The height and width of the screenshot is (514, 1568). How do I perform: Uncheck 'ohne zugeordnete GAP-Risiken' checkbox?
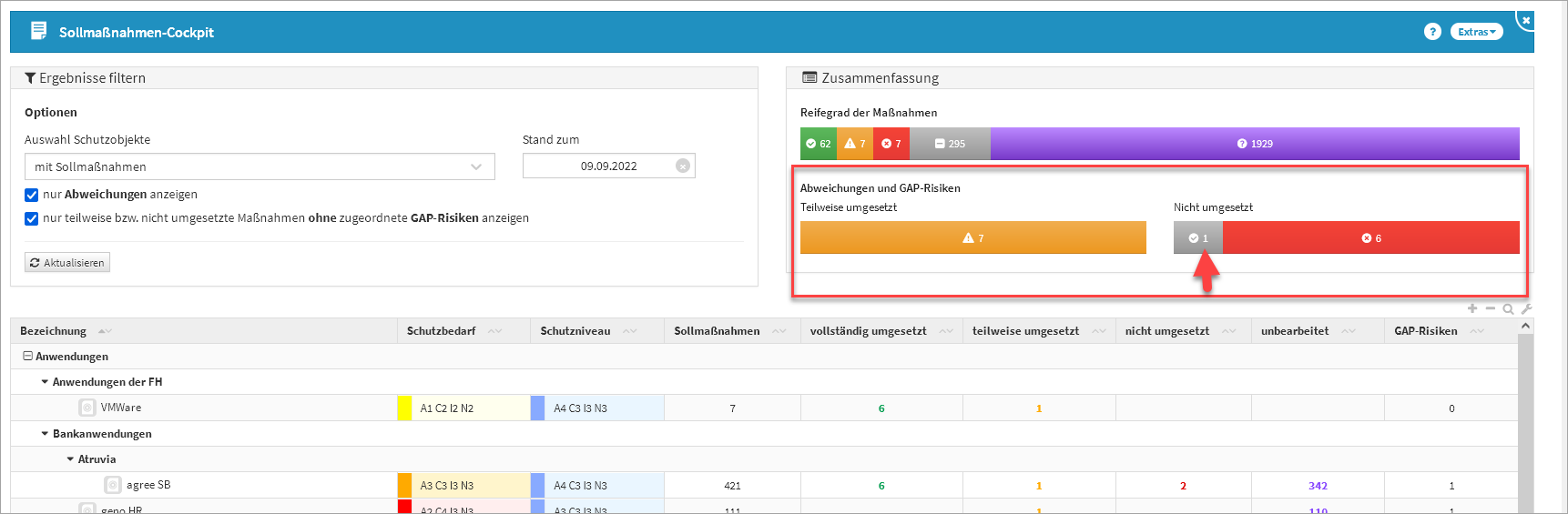[x=32, y=218]
